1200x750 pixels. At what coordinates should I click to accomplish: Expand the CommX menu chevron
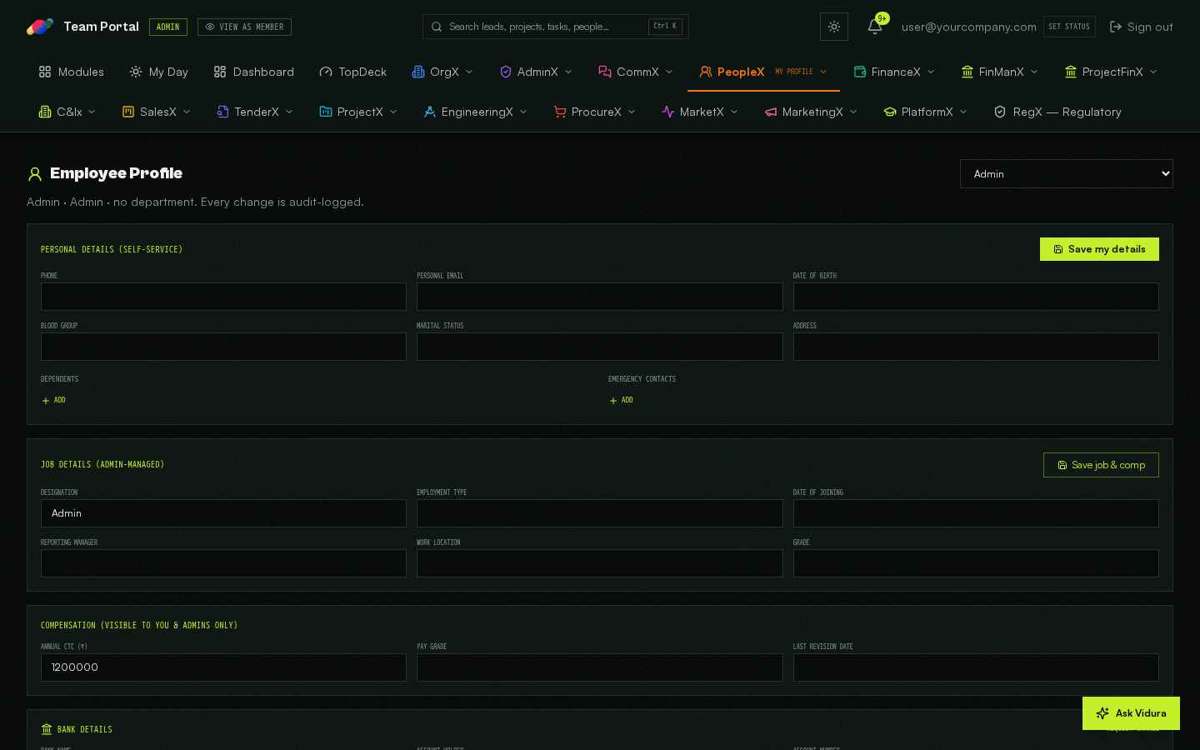(x=670, y=72)
